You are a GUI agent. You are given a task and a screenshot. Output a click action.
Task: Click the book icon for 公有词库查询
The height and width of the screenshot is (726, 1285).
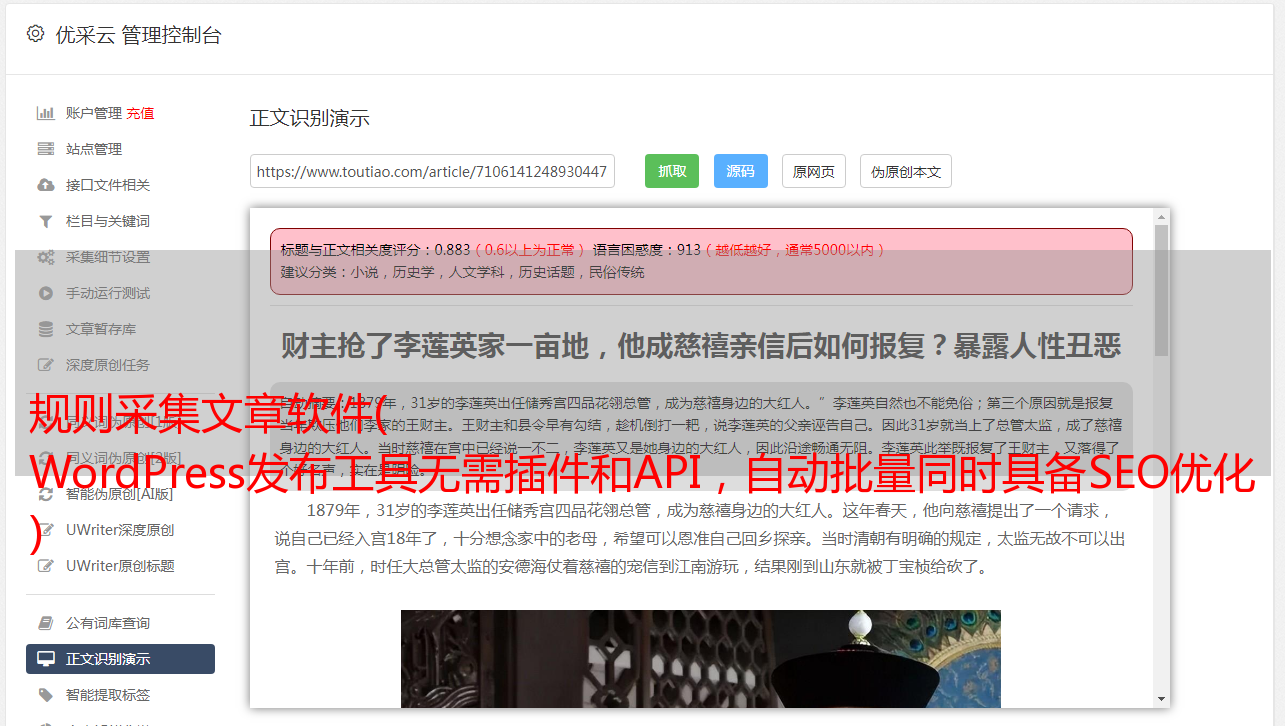(x=46, y=623)
